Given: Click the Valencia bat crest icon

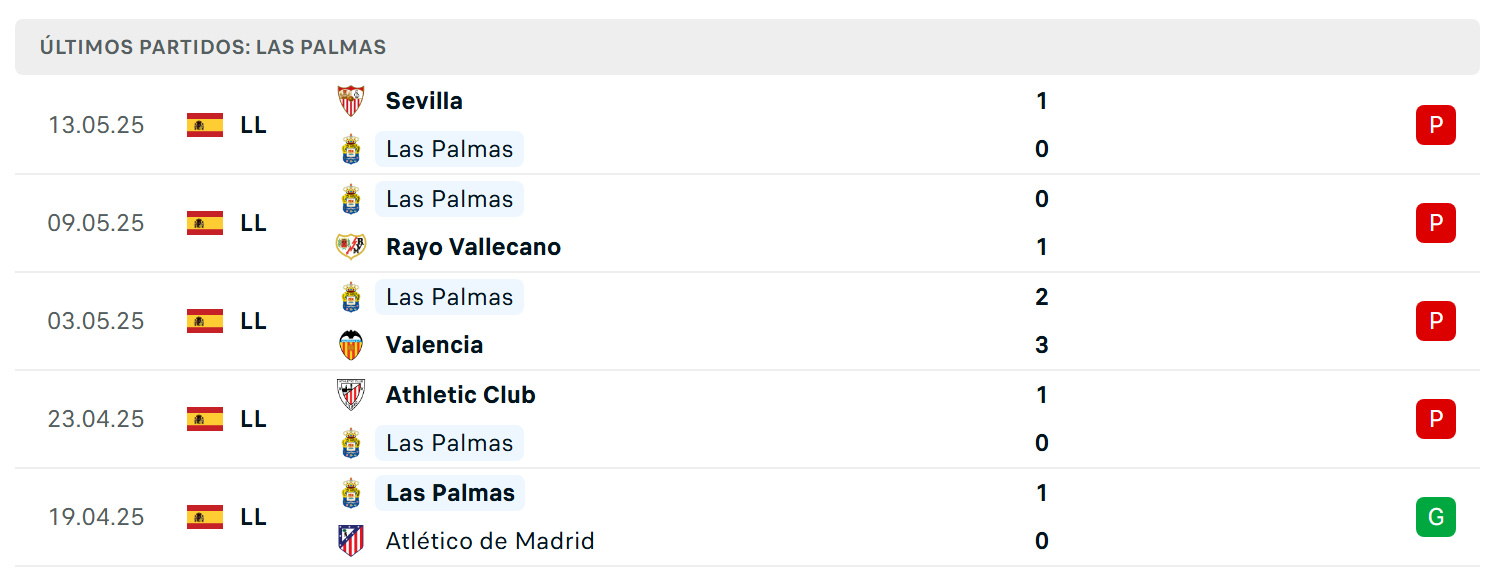Looking at the screenshot, I should point(350,345).
